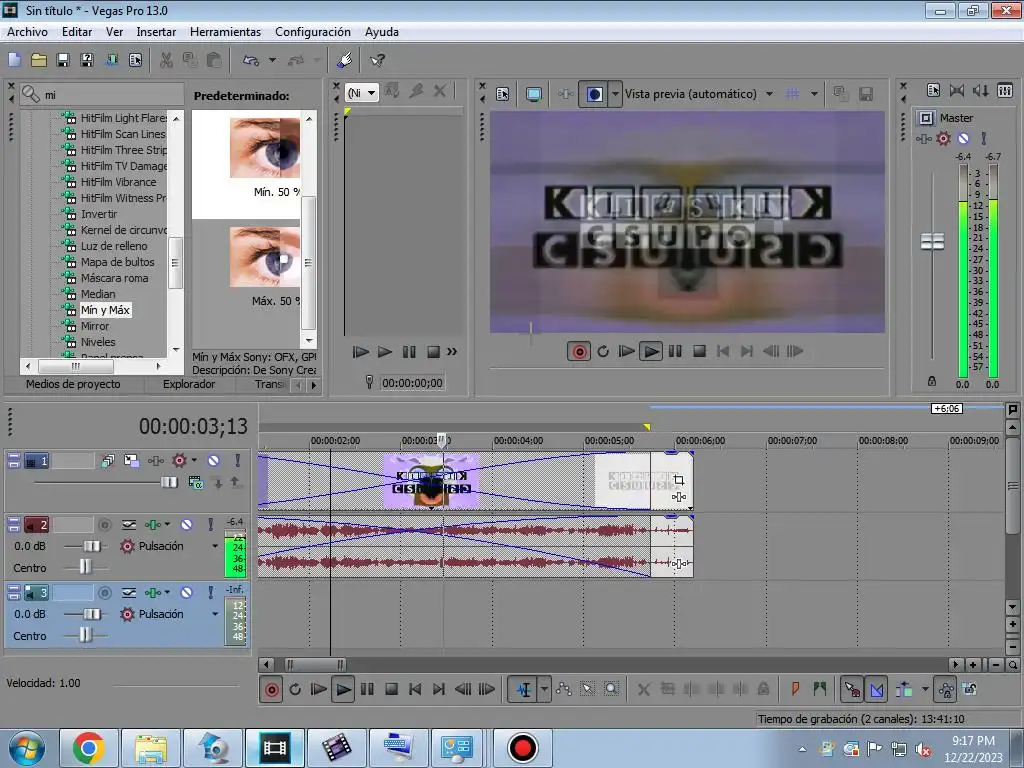1024x768 pixels.
Task: Expand the Normal Edit tool dropdown arrow
Action: 544,689
